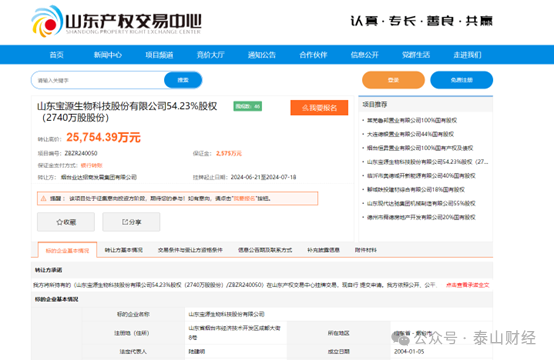Screen dimensions: 554x360
Task: Open the 首页 navigation item
Action: click(57, 55)
